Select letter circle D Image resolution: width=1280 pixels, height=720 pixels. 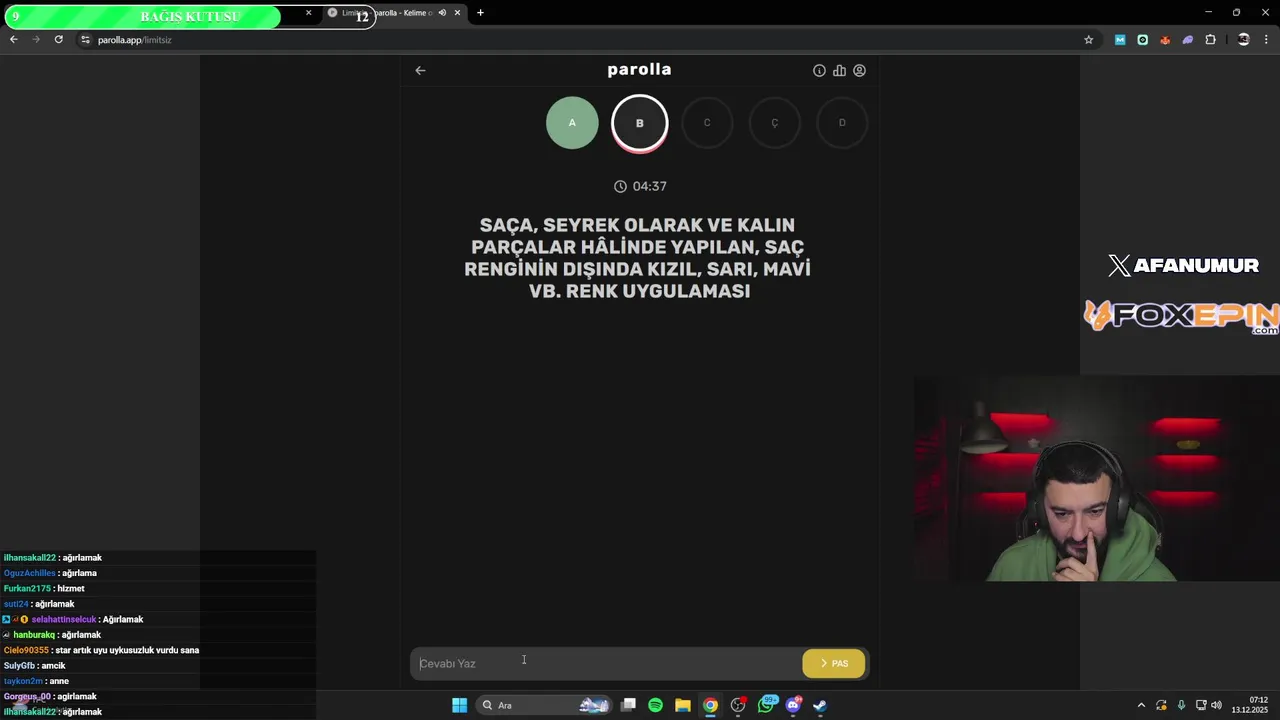pyautogui.click(x=842, y=123)
